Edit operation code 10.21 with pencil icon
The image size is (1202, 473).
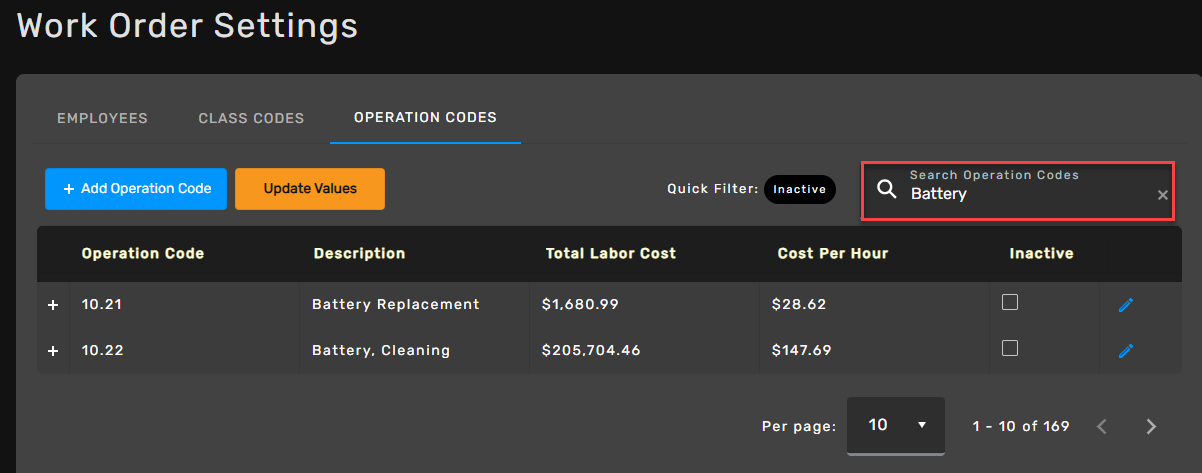[x=1126, y=305]
